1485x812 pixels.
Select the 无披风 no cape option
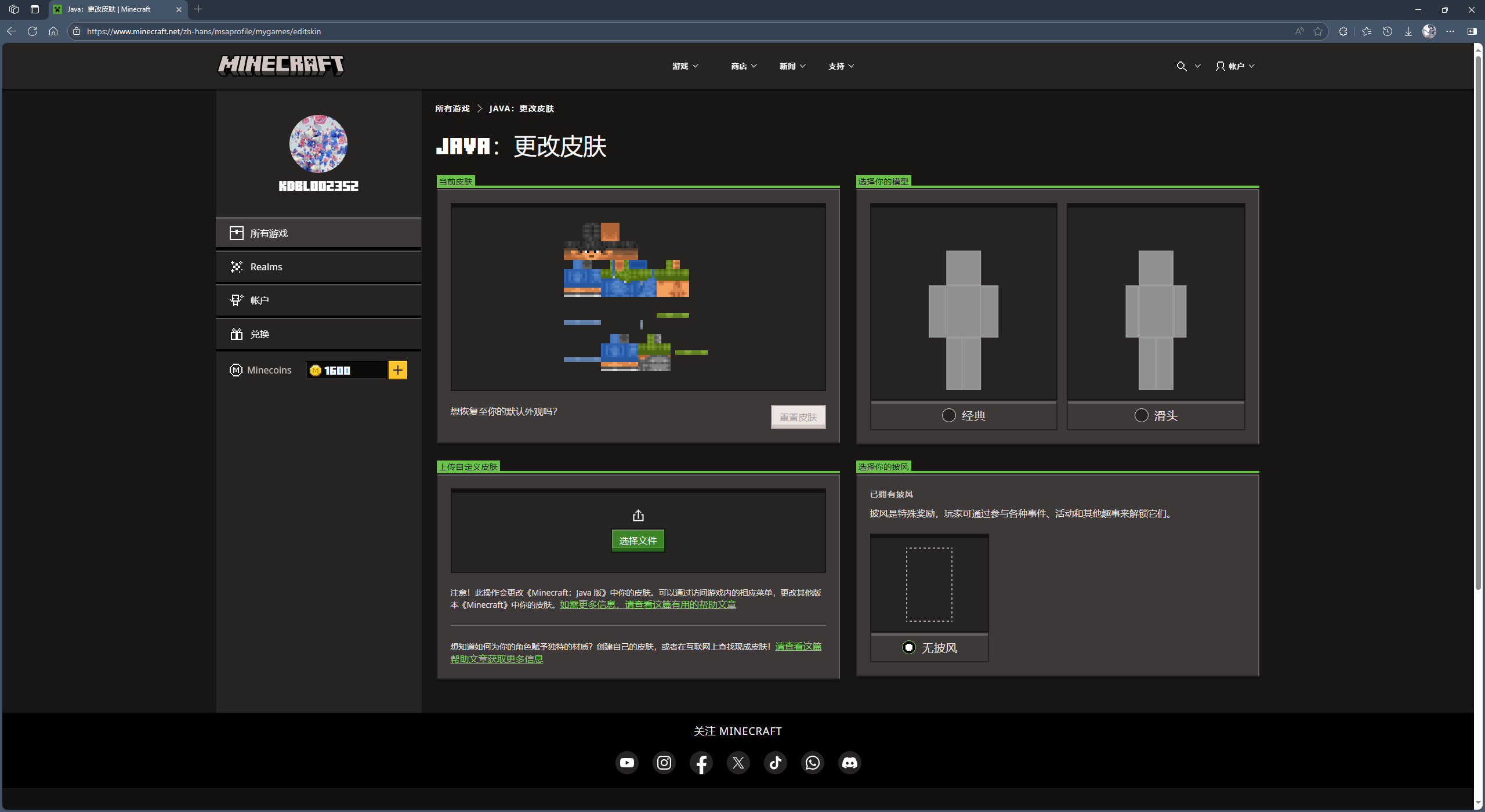(x=909, y=647)
